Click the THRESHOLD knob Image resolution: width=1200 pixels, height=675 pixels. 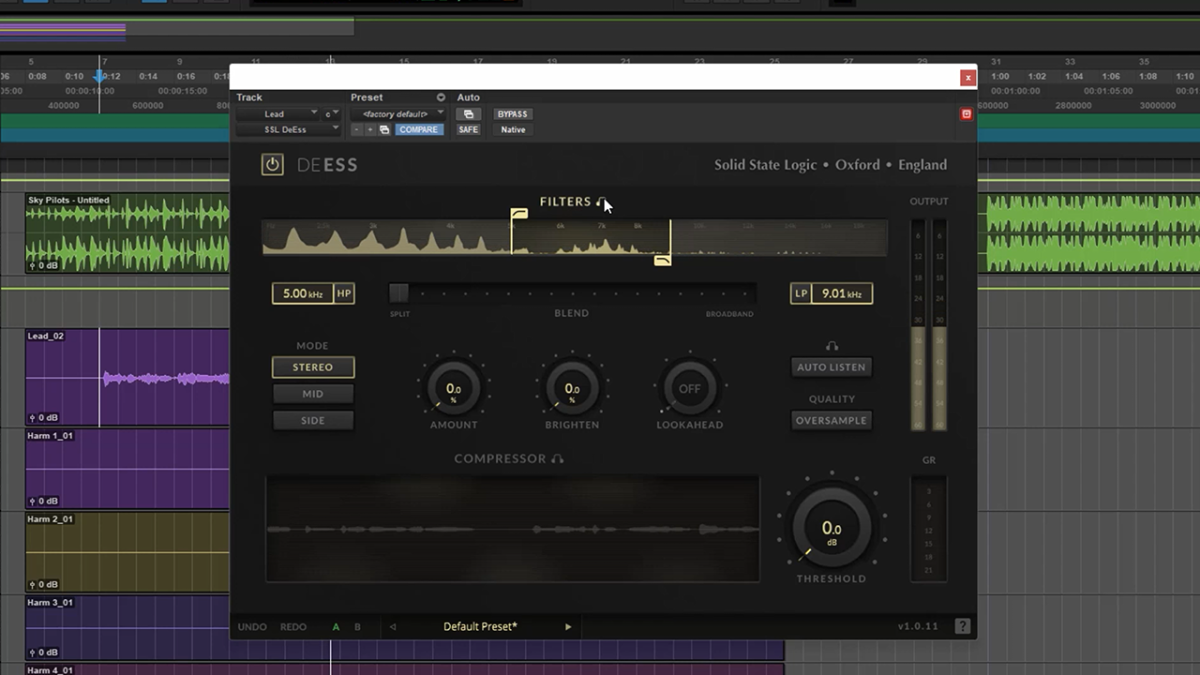[x=831, y=528]
